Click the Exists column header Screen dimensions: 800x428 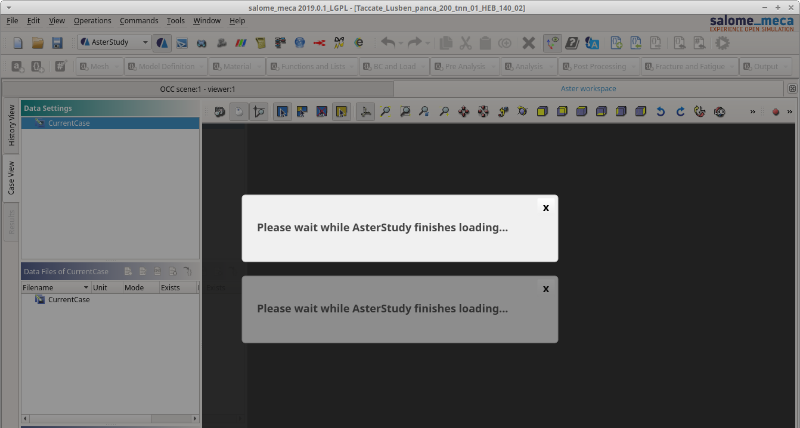click(178, 288)
